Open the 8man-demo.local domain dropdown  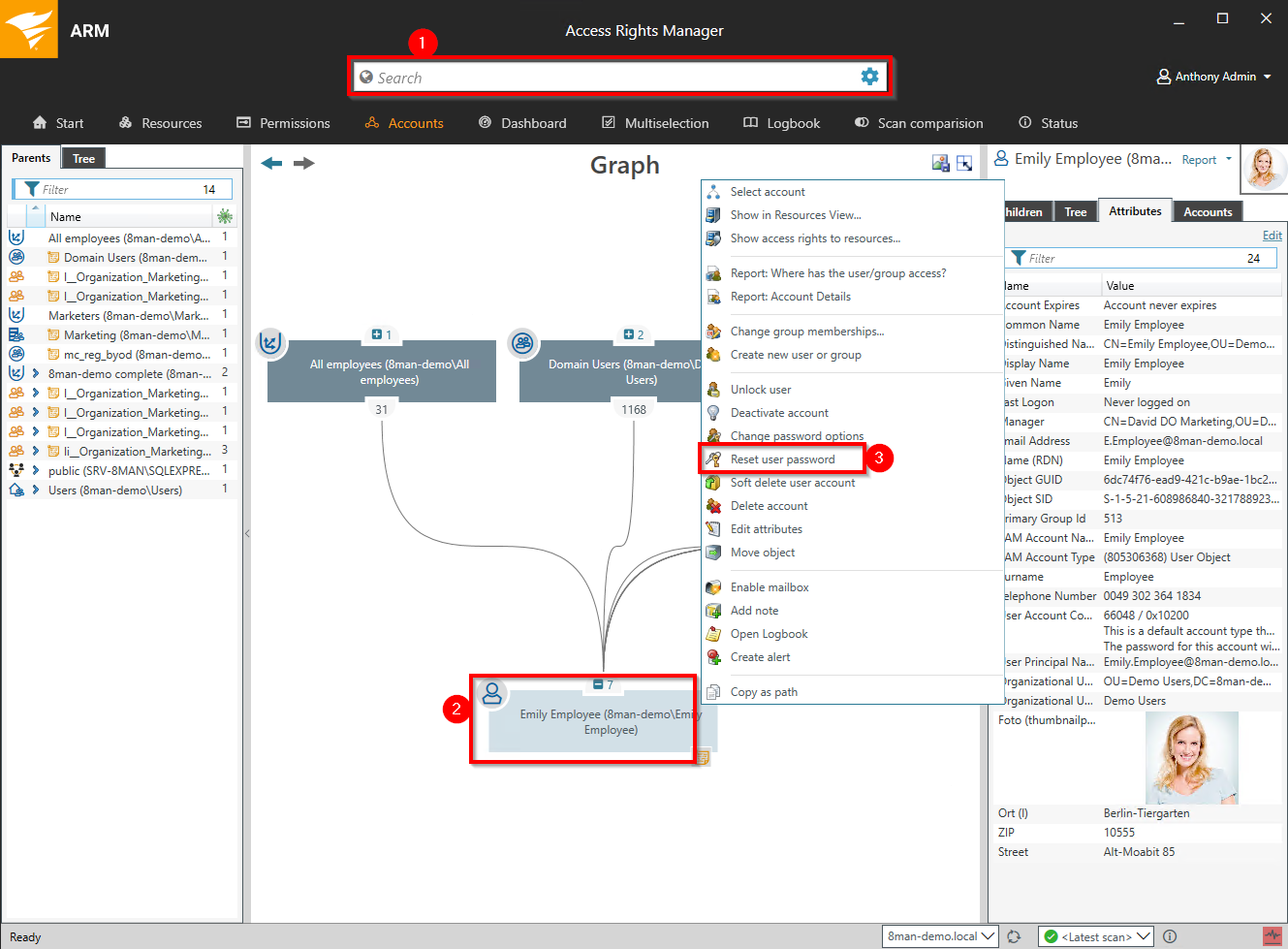coord(941,936)
